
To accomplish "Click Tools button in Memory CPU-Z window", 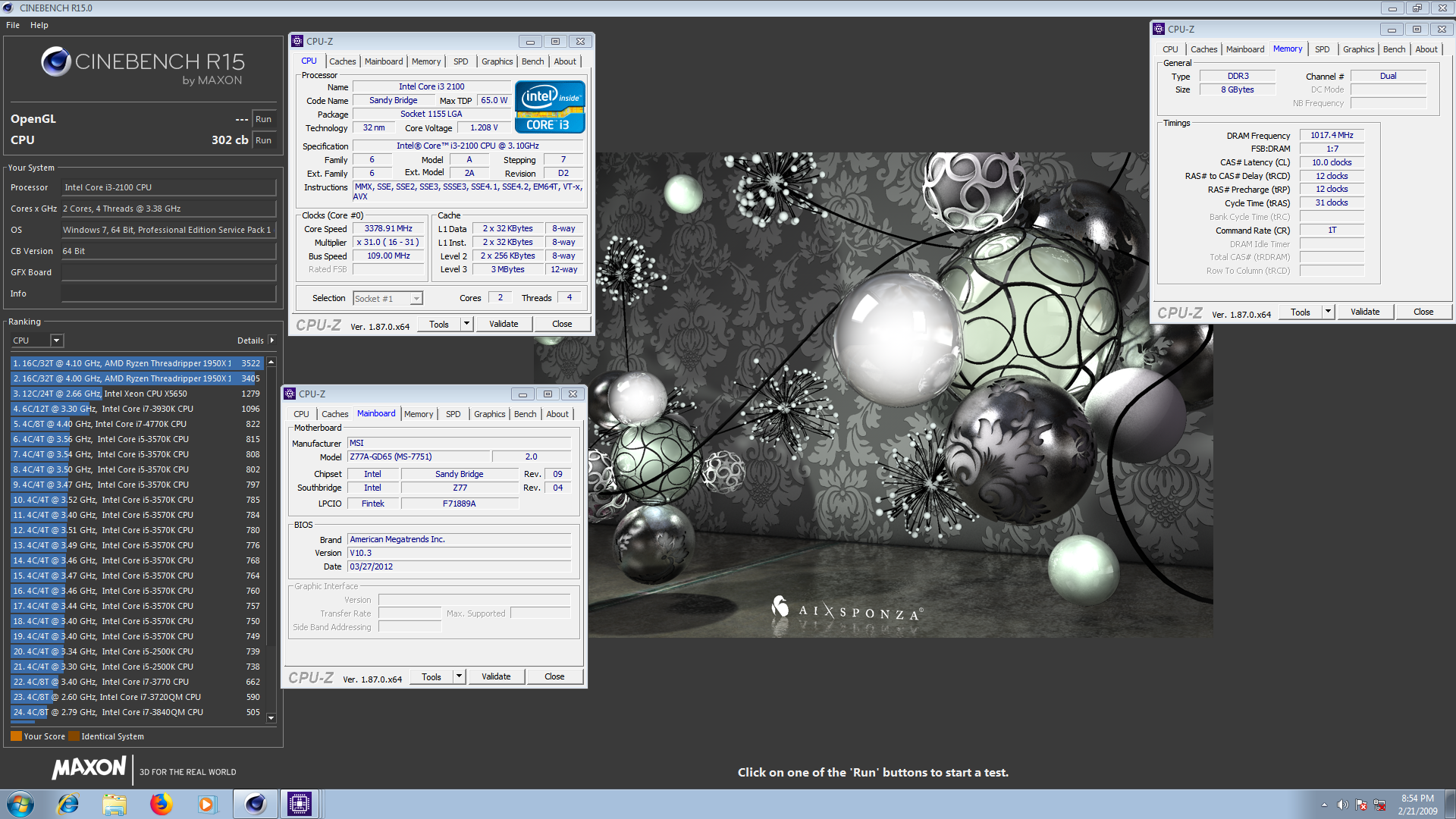I will point(1301,312).
